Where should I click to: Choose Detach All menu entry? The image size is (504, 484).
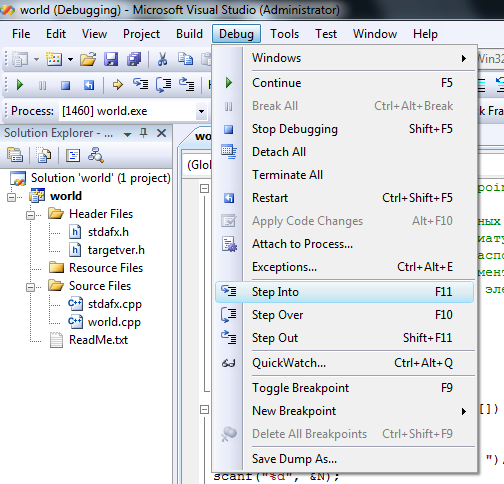[344, 152]
